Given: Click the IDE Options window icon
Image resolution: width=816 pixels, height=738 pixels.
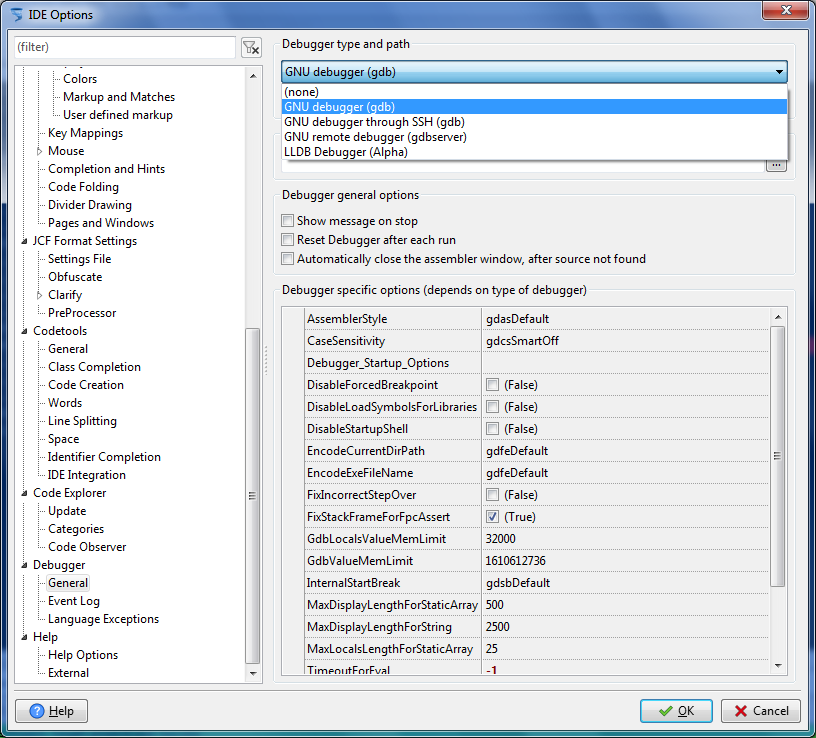Looking at the screenshot, I should click(x=17, y=15).
